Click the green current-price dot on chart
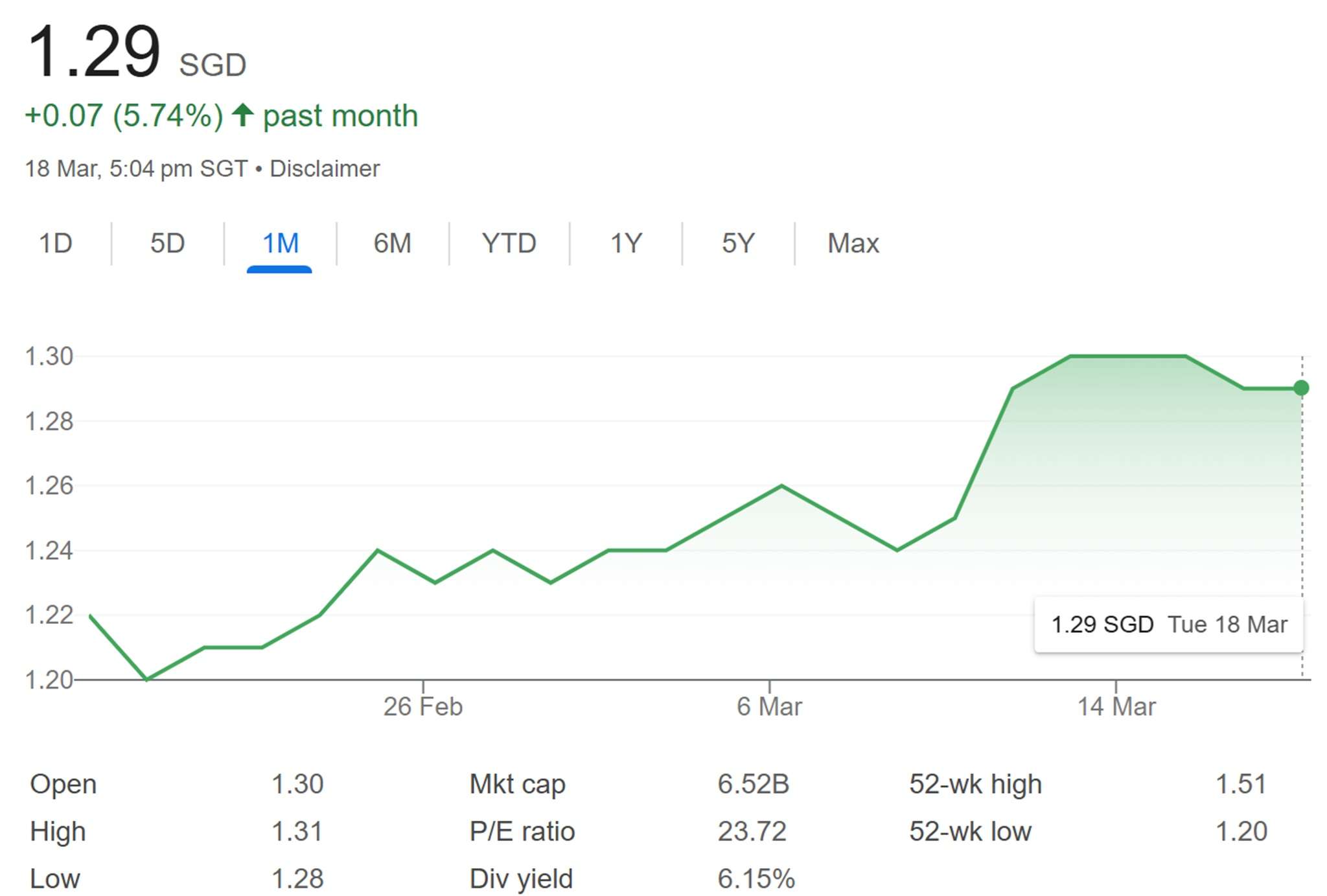The height and width of the screenshot is (896, 1327). [x=1300, y=388]
